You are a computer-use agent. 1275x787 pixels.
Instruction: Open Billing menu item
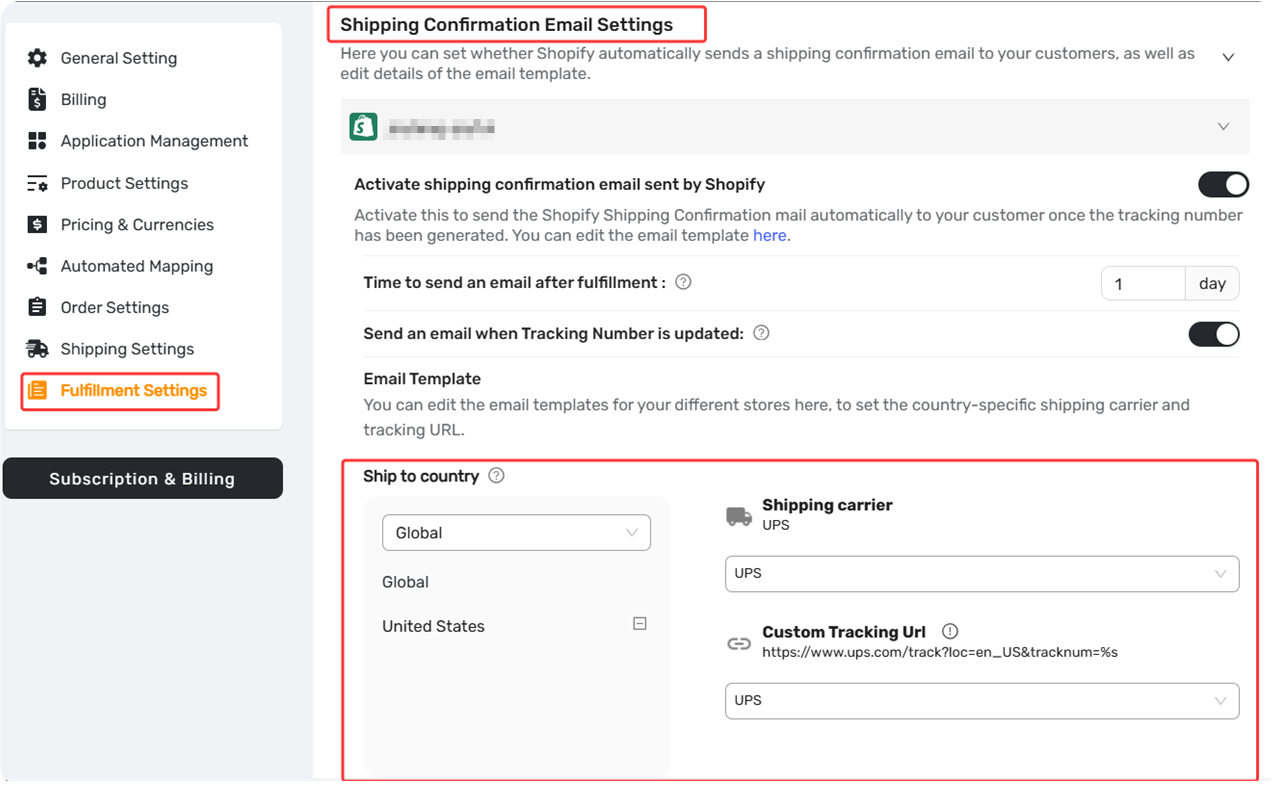[x=83, y=99]
